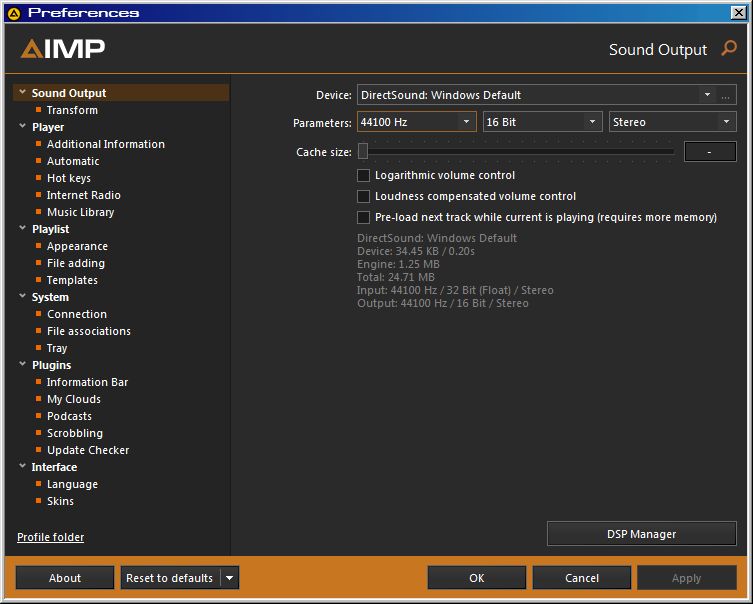Click the About button
Image resolution: width=753 pixels, height=604 pixels.
pos(65,578)
